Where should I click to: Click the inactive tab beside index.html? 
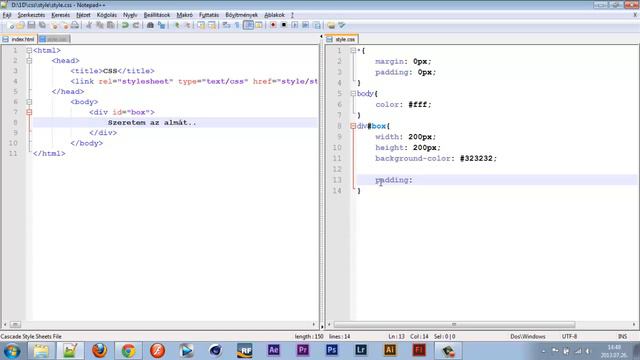54,39
